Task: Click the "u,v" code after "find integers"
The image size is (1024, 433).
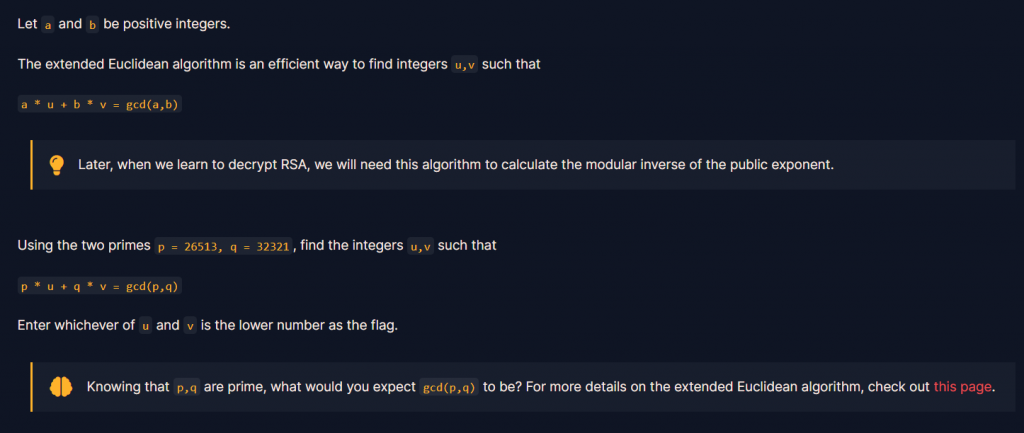Action: [464, 65]
